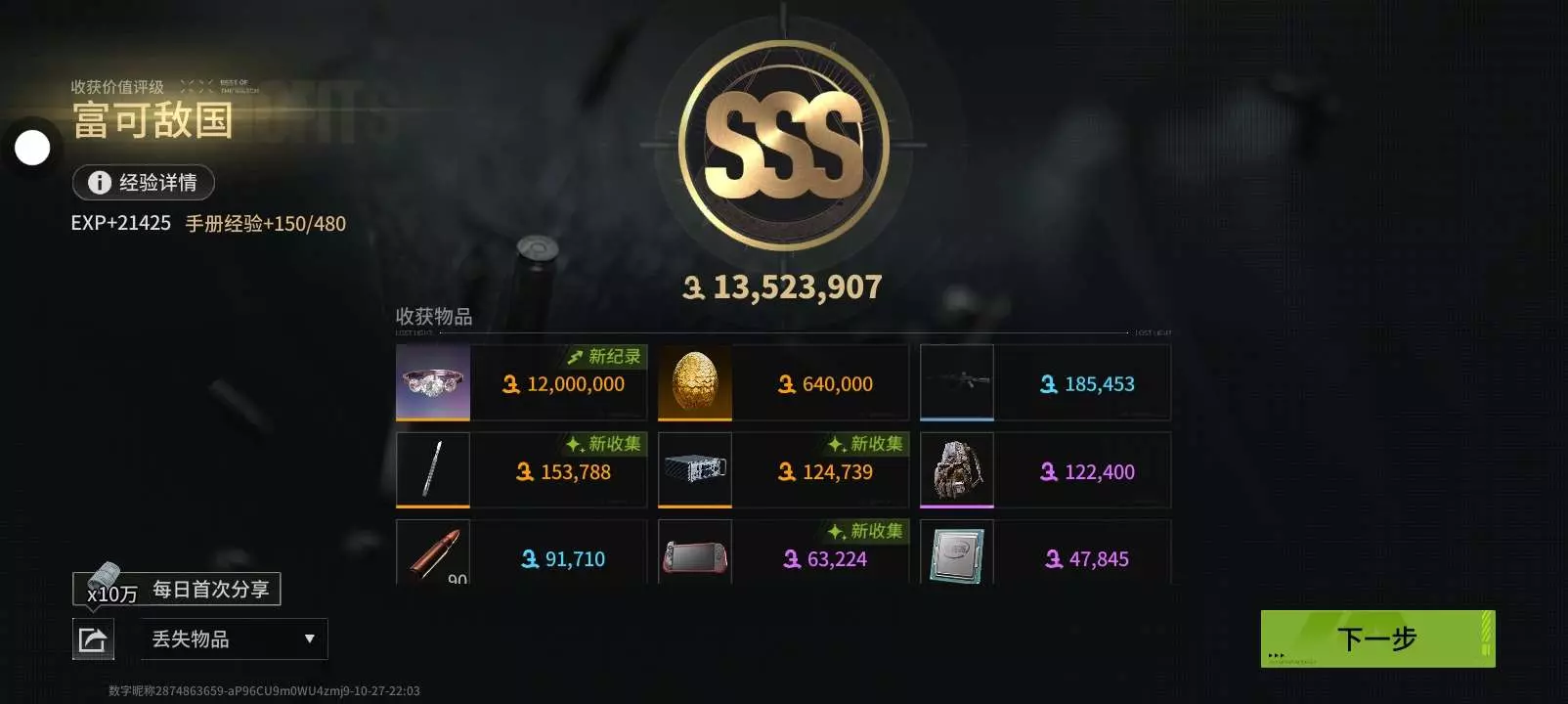Click the green 下一步 button
The image size is (1568, 704).
1377,639
